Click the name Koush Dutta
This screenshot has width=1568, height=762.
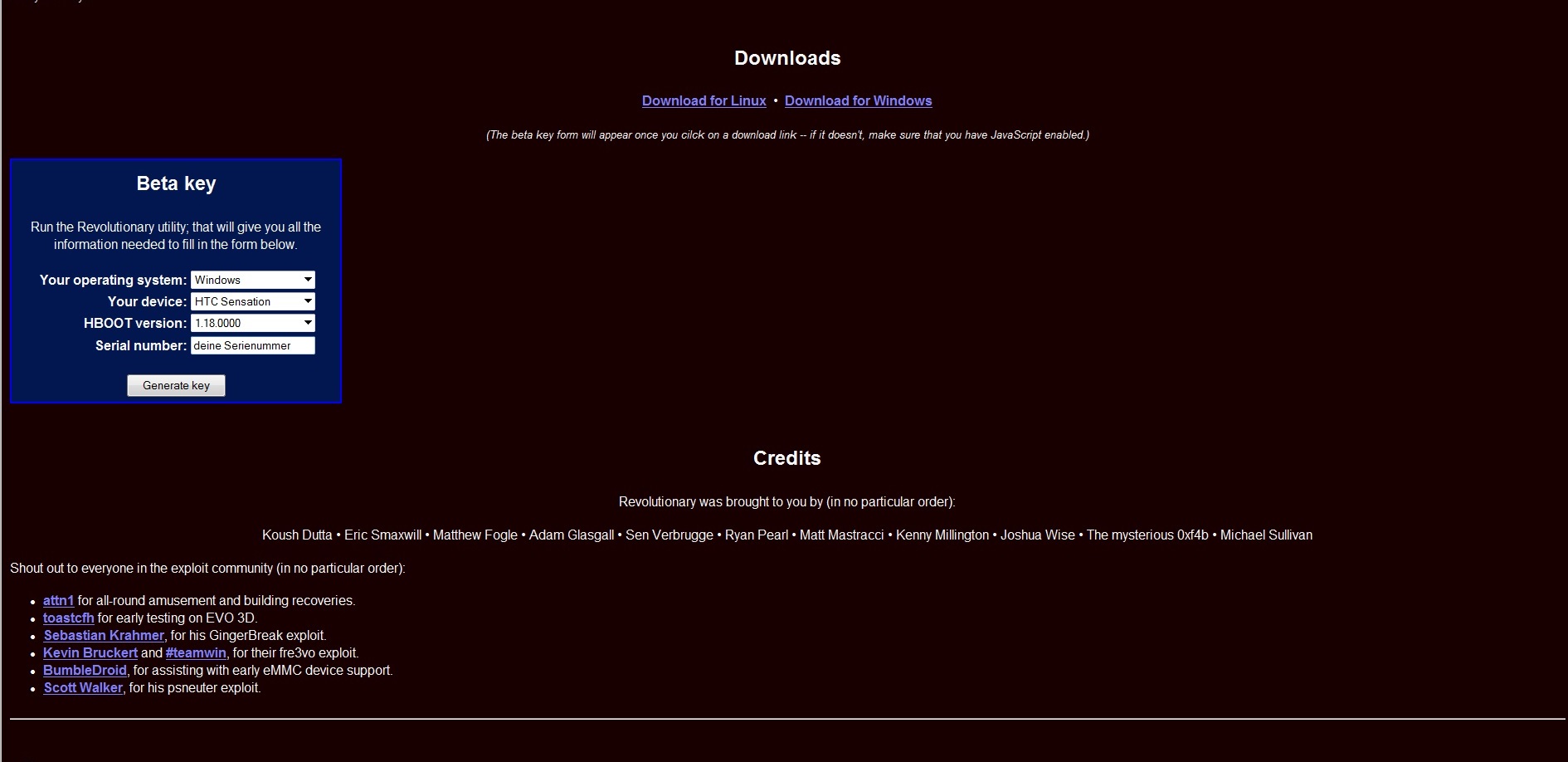(x=297, y=535)
